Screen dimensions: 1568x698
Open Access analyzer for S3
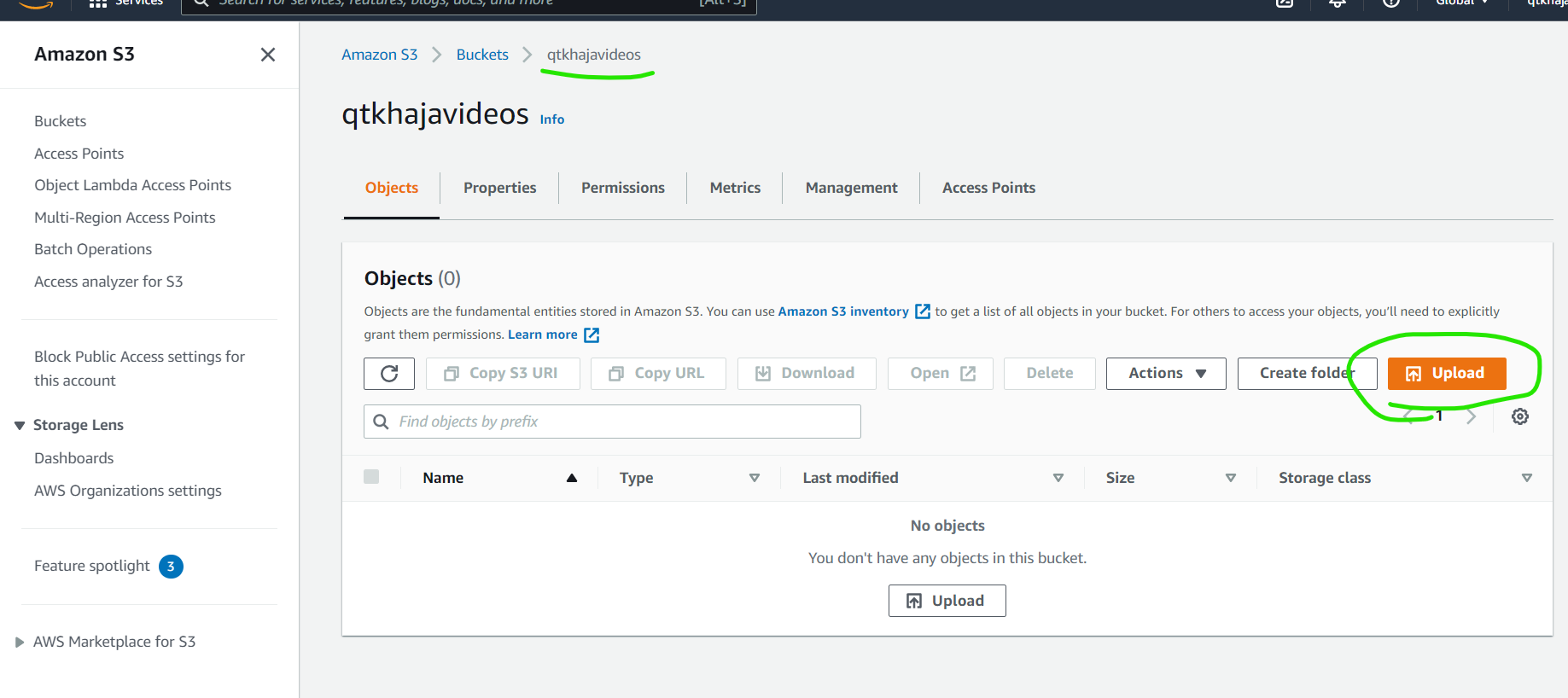coord(108,282)
